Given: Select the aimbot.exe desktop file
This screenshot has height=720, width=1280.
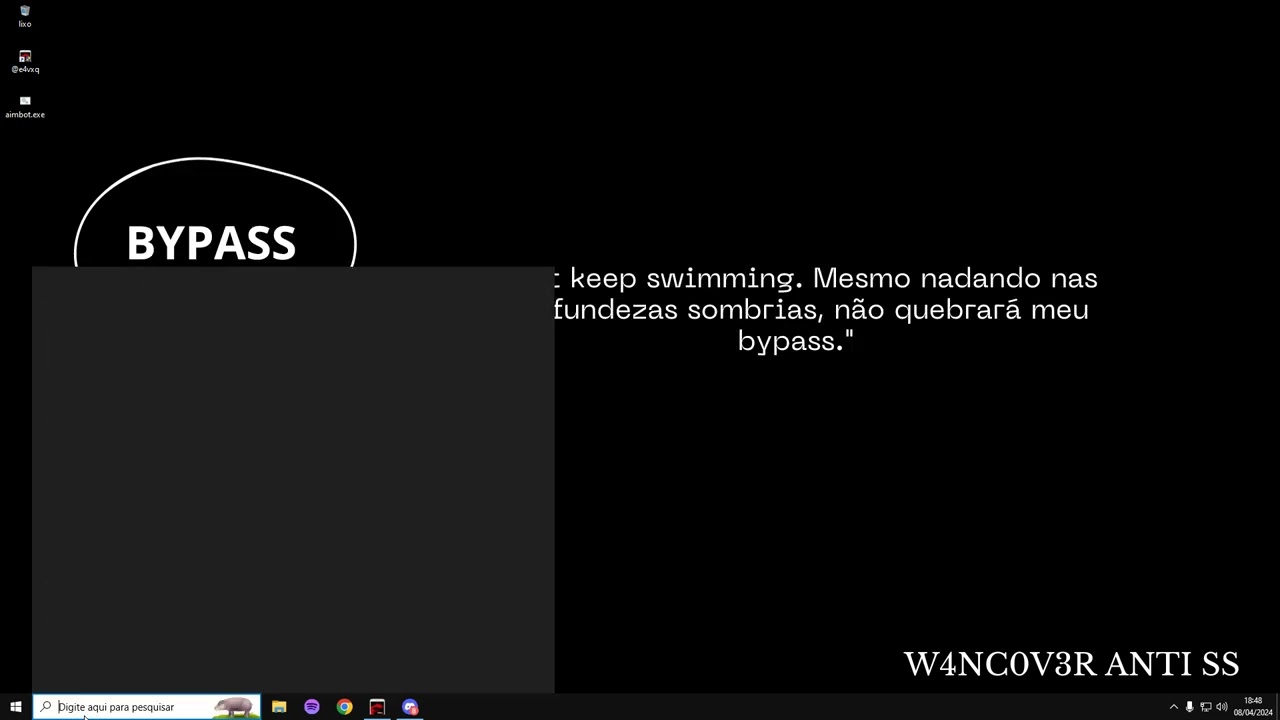Looking at the screenshot, I should pos(25,107).
